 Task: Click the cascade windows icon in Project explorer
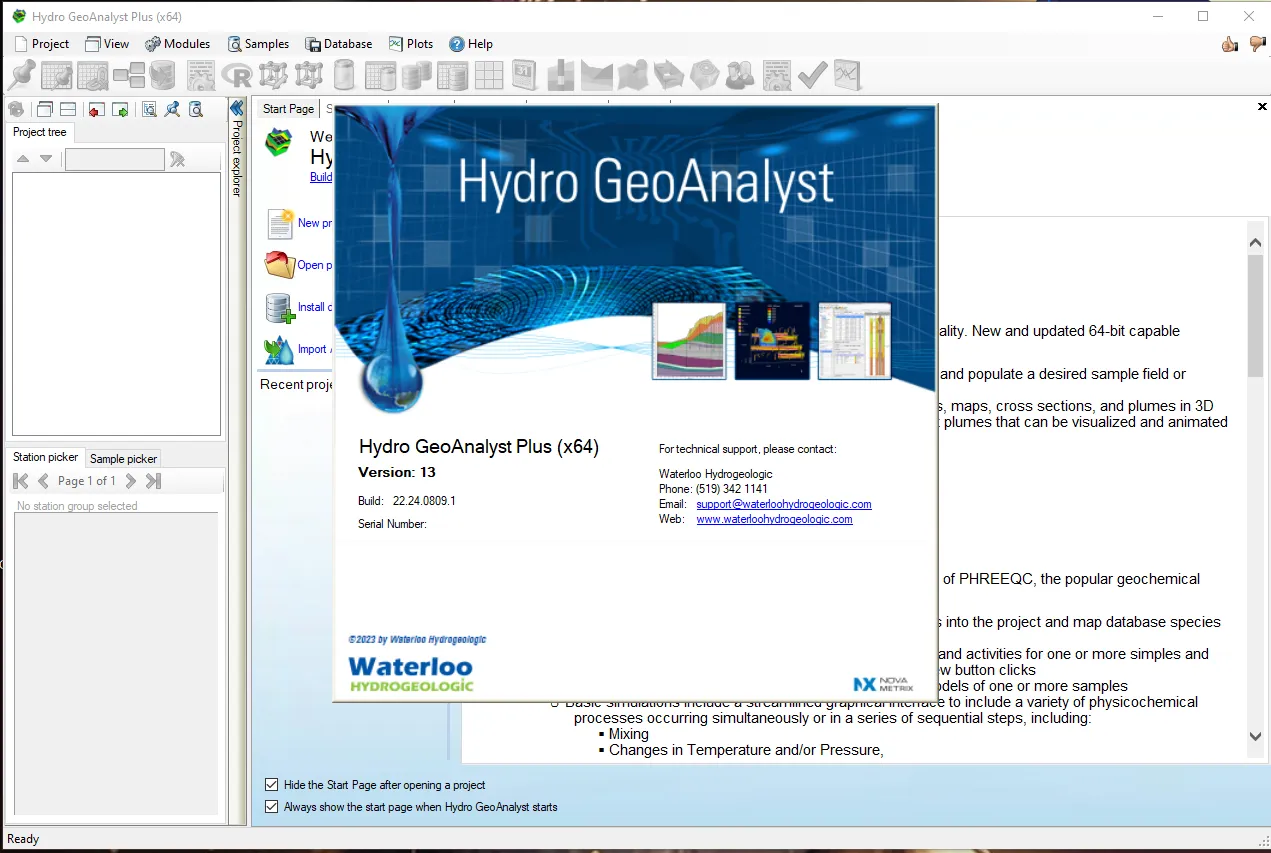coord(45,109)
